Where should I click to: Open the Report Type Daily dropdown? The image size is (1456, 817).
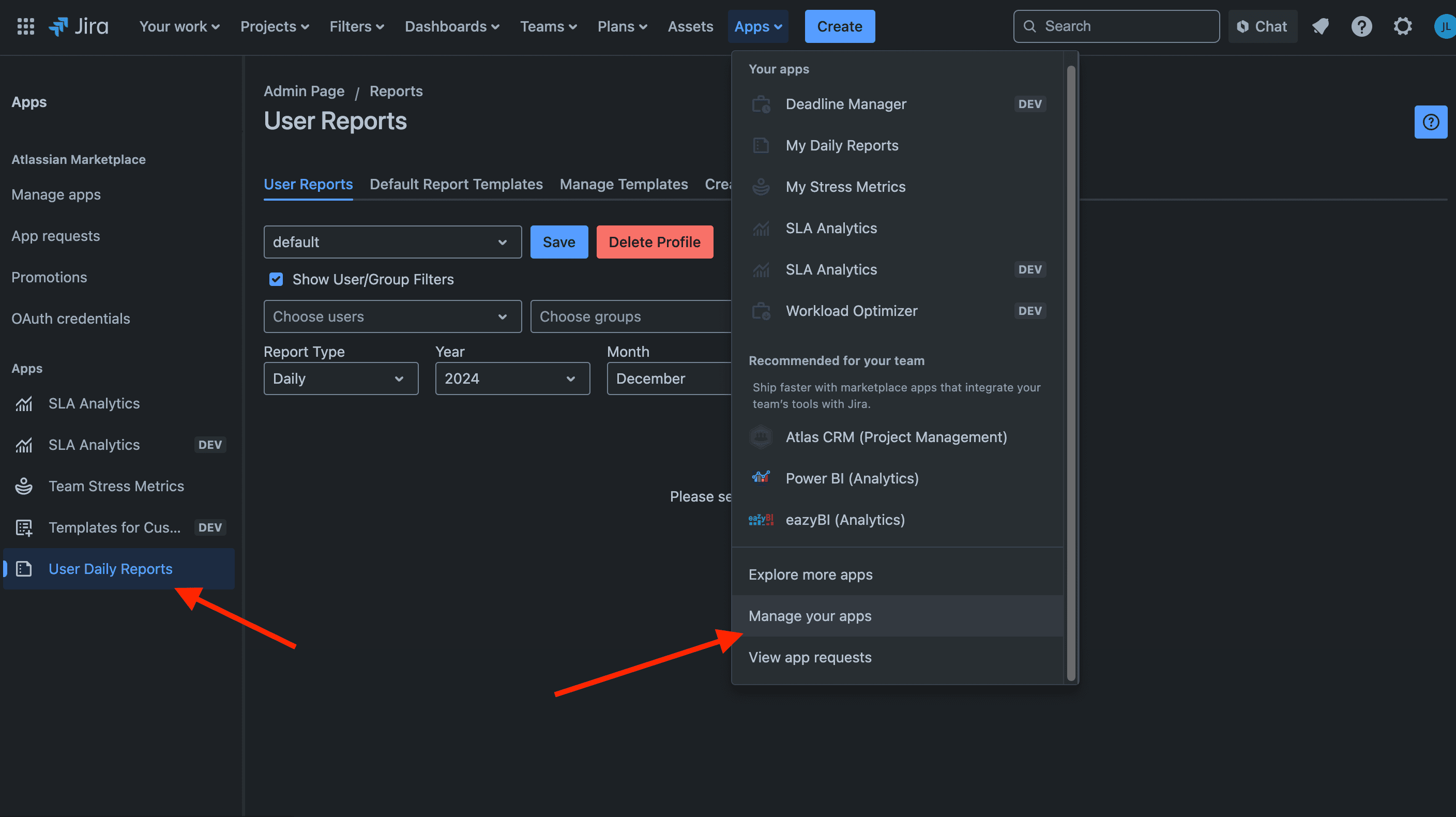click(341, 379)
